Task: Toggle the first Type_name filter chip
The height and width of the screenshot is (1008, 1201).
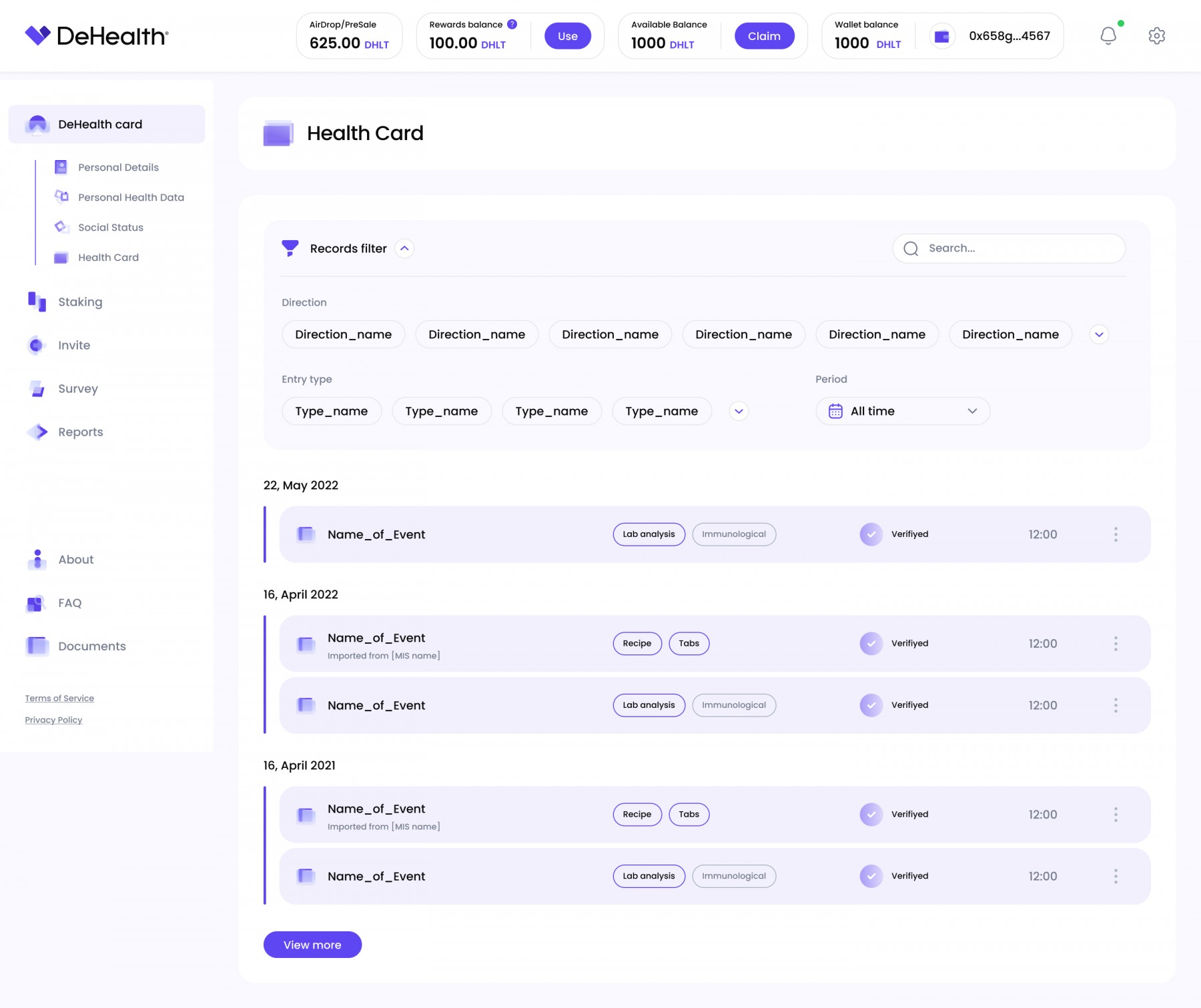Action: click(331, 412)
